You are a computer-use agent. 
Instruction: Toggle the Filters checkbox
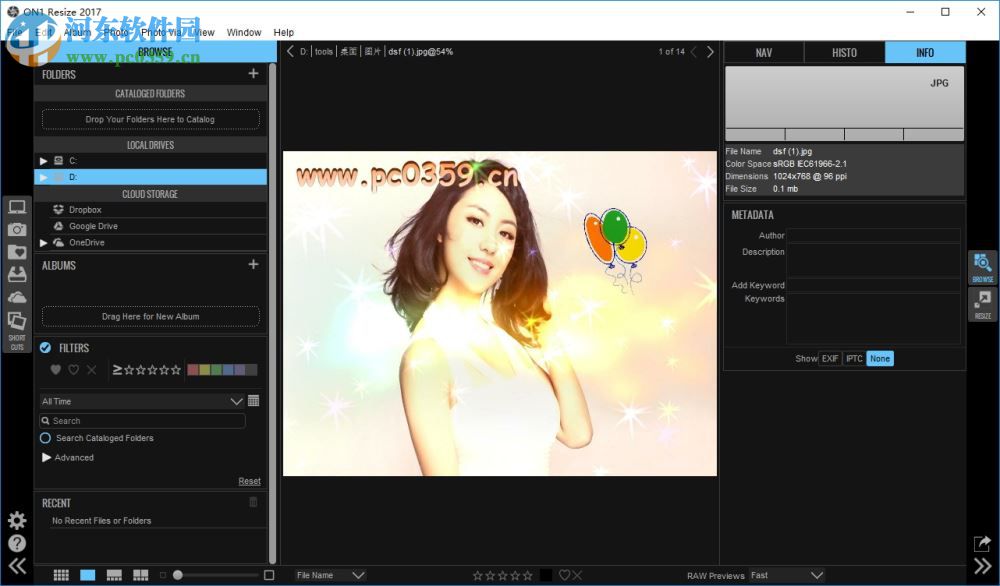(x=45, y=347)
